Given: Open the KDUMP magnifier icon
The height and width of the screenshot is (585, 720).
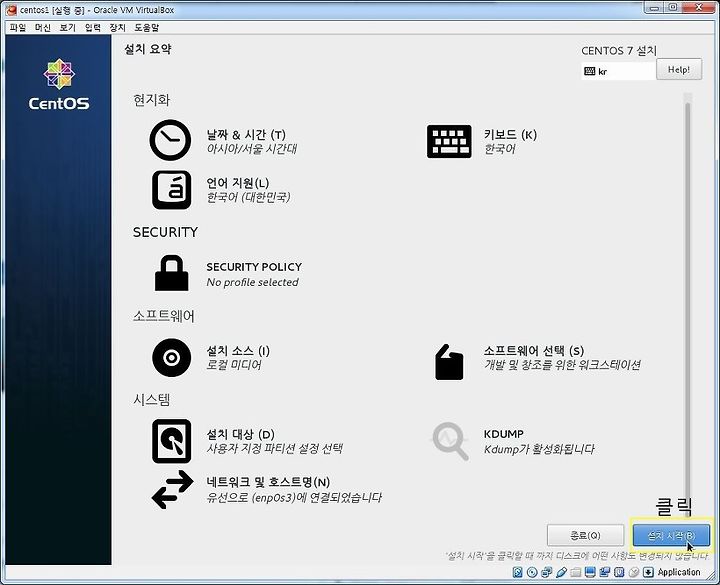Looking at the screenshot, I should 450,441.
